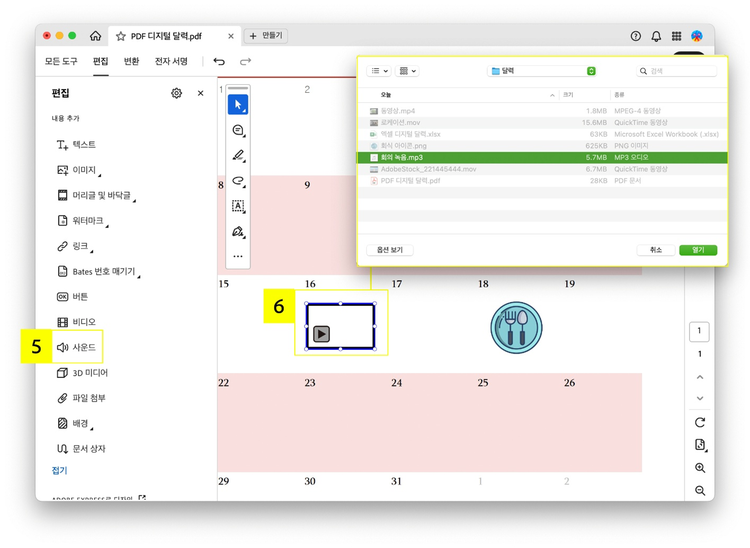The width and height of the screenshot is (750, 548).
Task: Open more tools ellipsis
Action: click(x=238, y=256)
